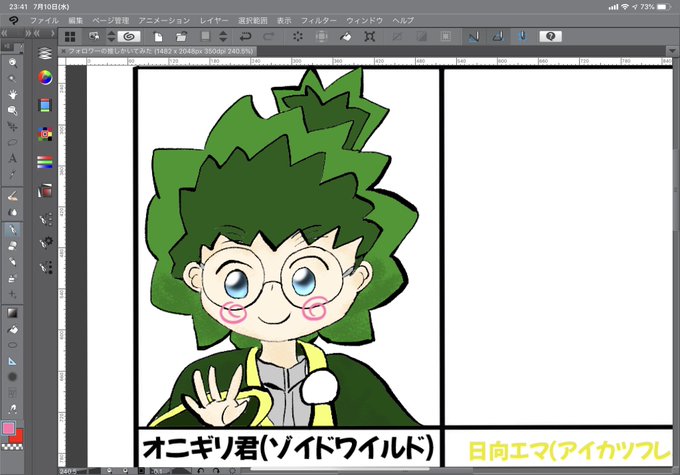This screenshot has height=475, width=680.
Task: Select the フォロワーの推しかいてみた document tab
Action: coord(160,51)
